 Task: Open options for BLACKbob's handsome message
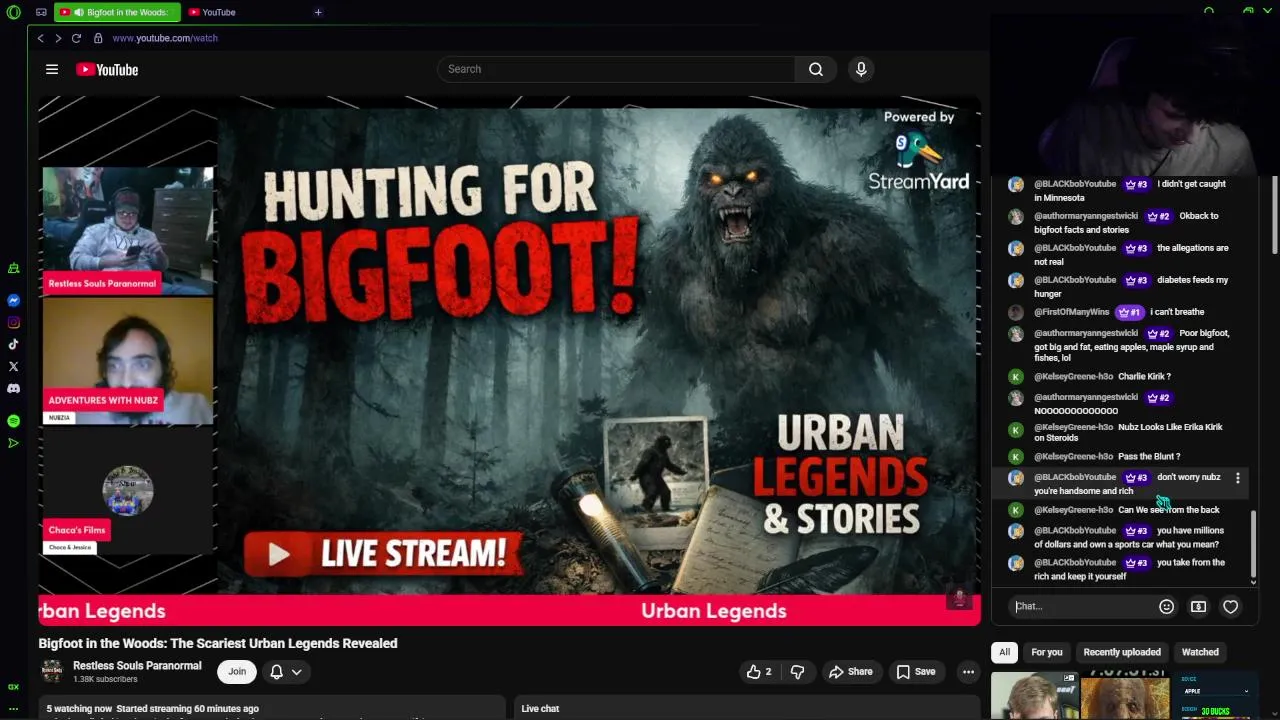1237,478
